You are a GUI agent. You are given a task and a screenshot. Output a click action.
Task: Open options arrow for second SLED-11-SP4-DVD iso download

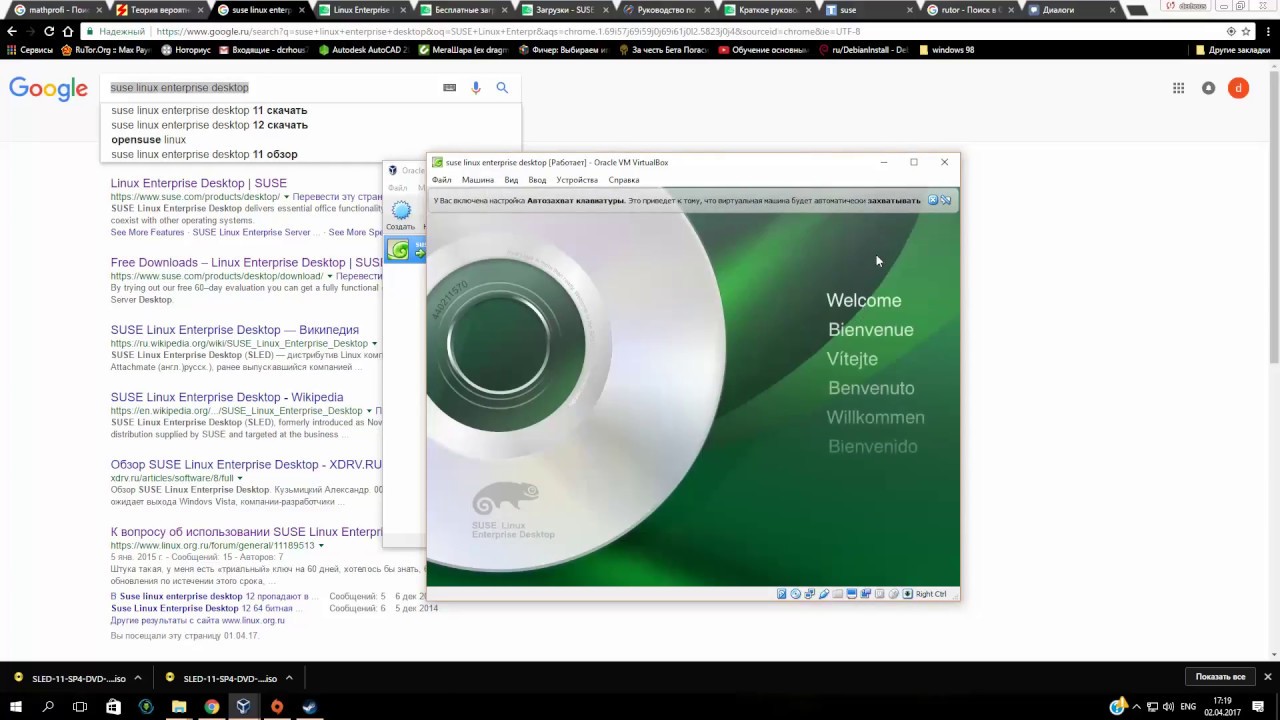289,678
